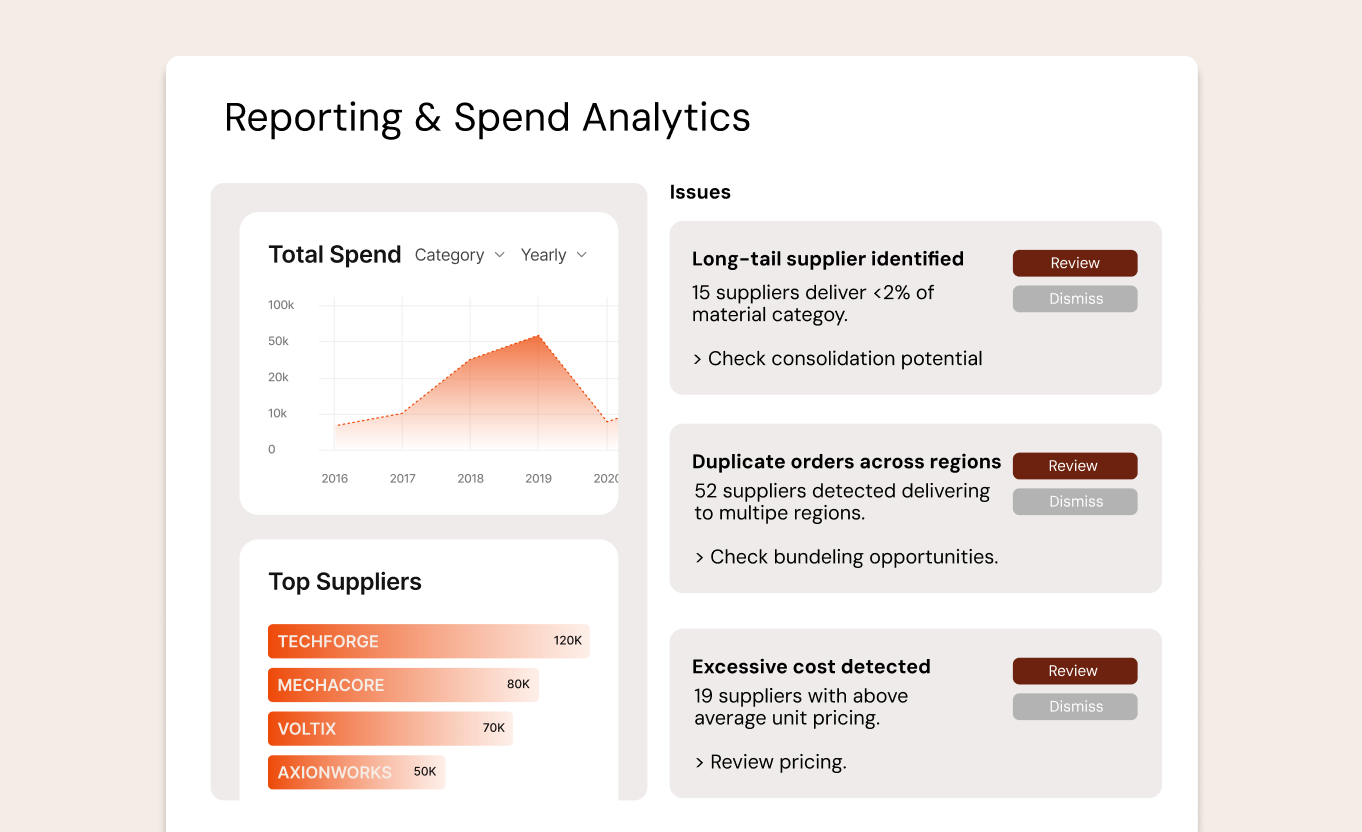Click the 2016 label on the chart axis
This screenshot has height=832, width=1362.
pos(334,478)
